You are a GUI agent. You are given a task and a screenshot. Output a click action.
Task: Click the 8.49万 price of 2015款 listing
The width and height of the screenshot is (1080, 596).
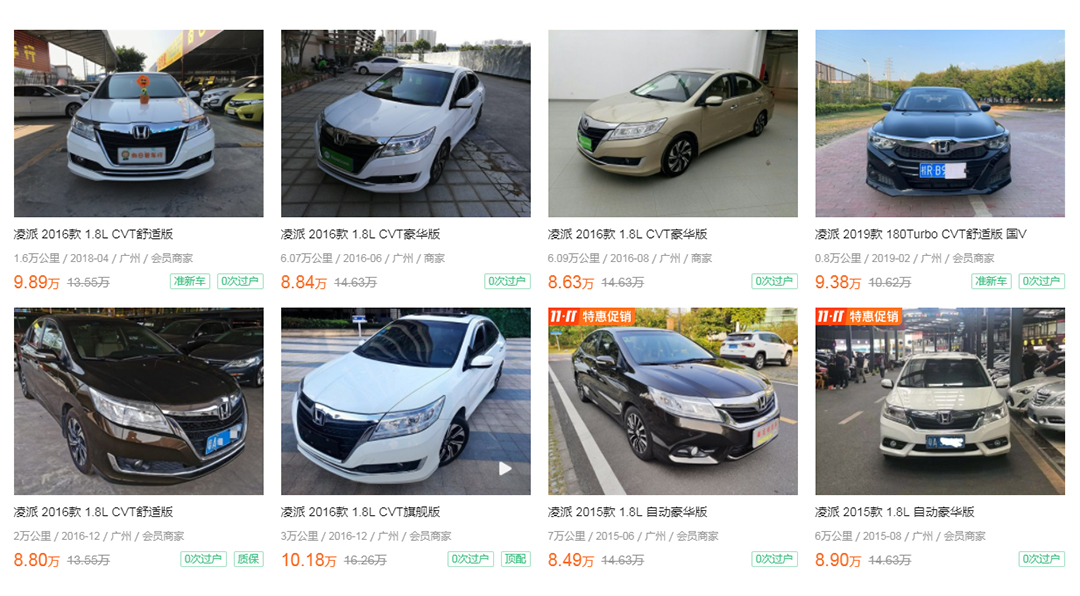pos(570,560)
